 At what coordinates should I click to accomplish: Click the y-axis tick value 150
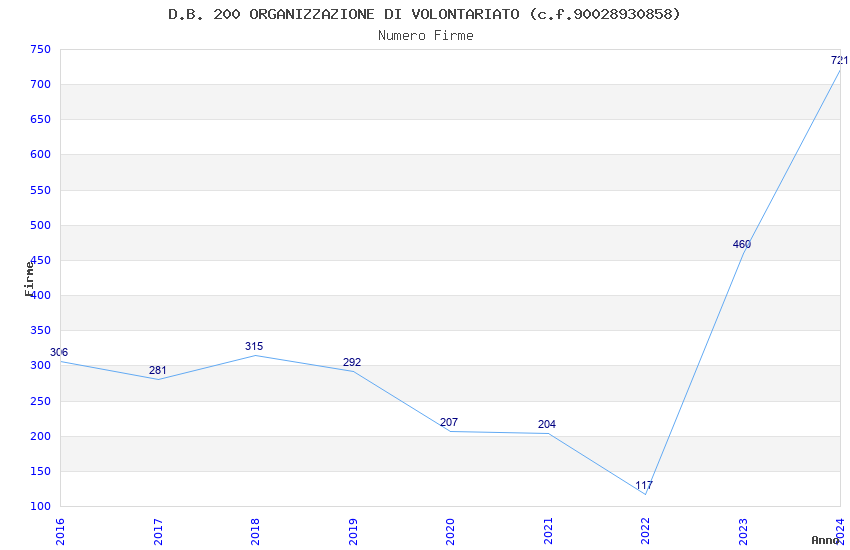point(41,471)
